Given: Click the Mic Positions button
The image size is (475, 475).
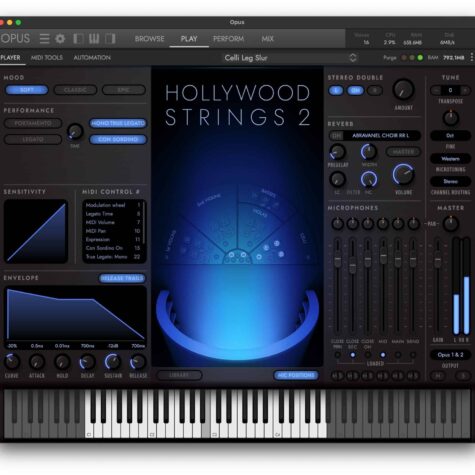Looking at the screenshot, I should pos(296,375).
